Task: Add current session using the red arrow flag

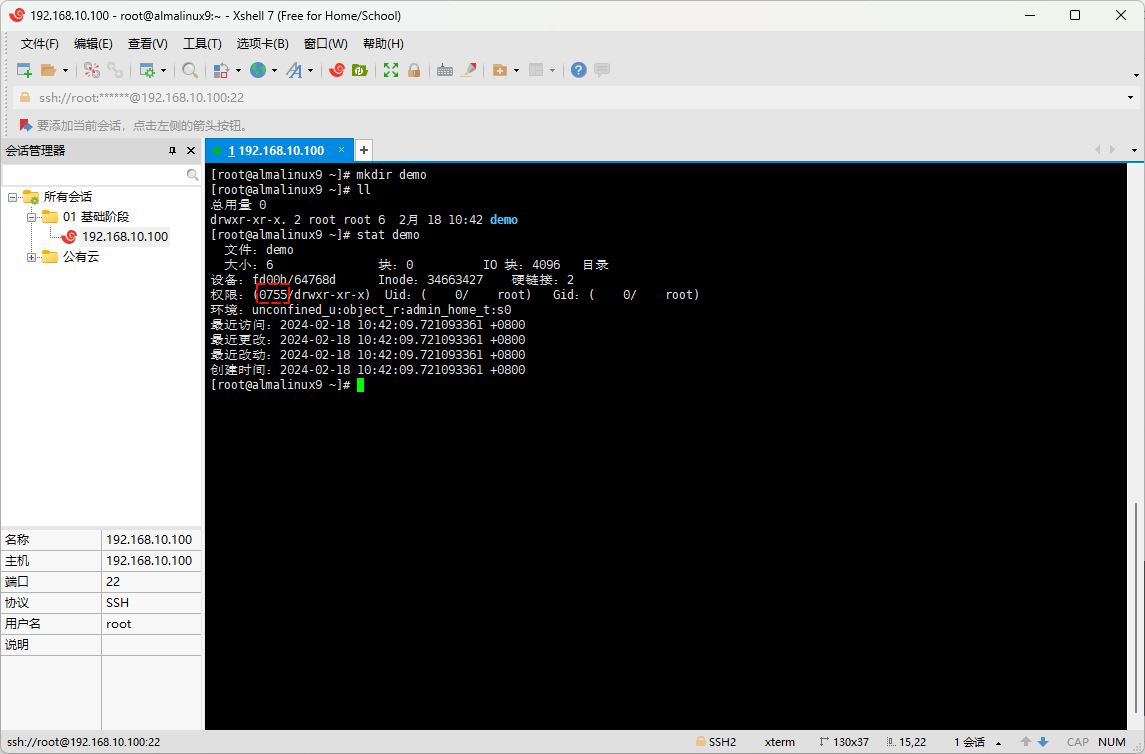Action: click(26, 126)
